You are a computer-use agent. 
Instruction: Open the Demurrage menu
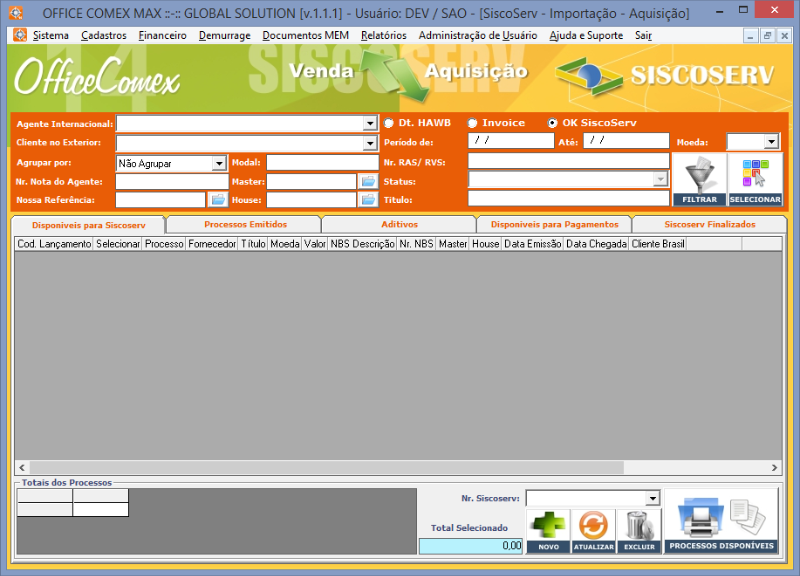point(224,35)
